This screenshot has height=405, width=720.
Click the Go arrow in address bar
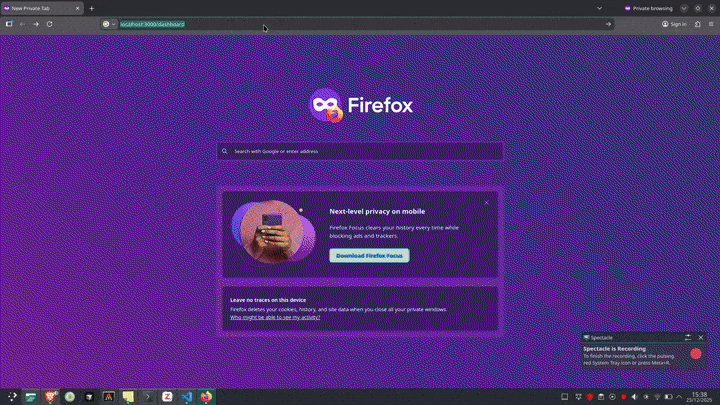pos(608,24)
